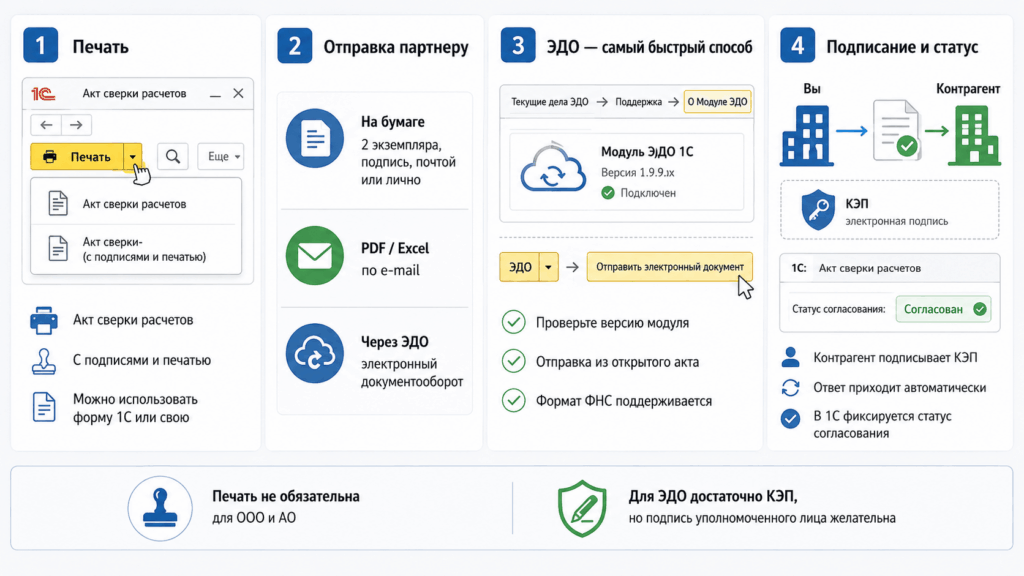Click the green Согласован status badge

[x=944, y=309]
